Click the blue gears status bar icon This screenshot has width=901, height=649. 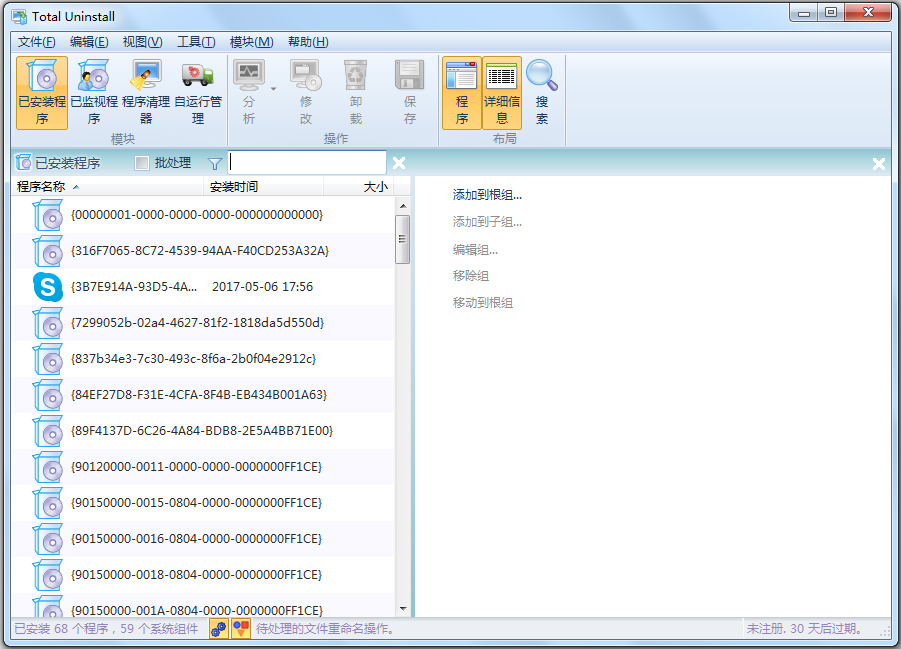tap(218, 629)
